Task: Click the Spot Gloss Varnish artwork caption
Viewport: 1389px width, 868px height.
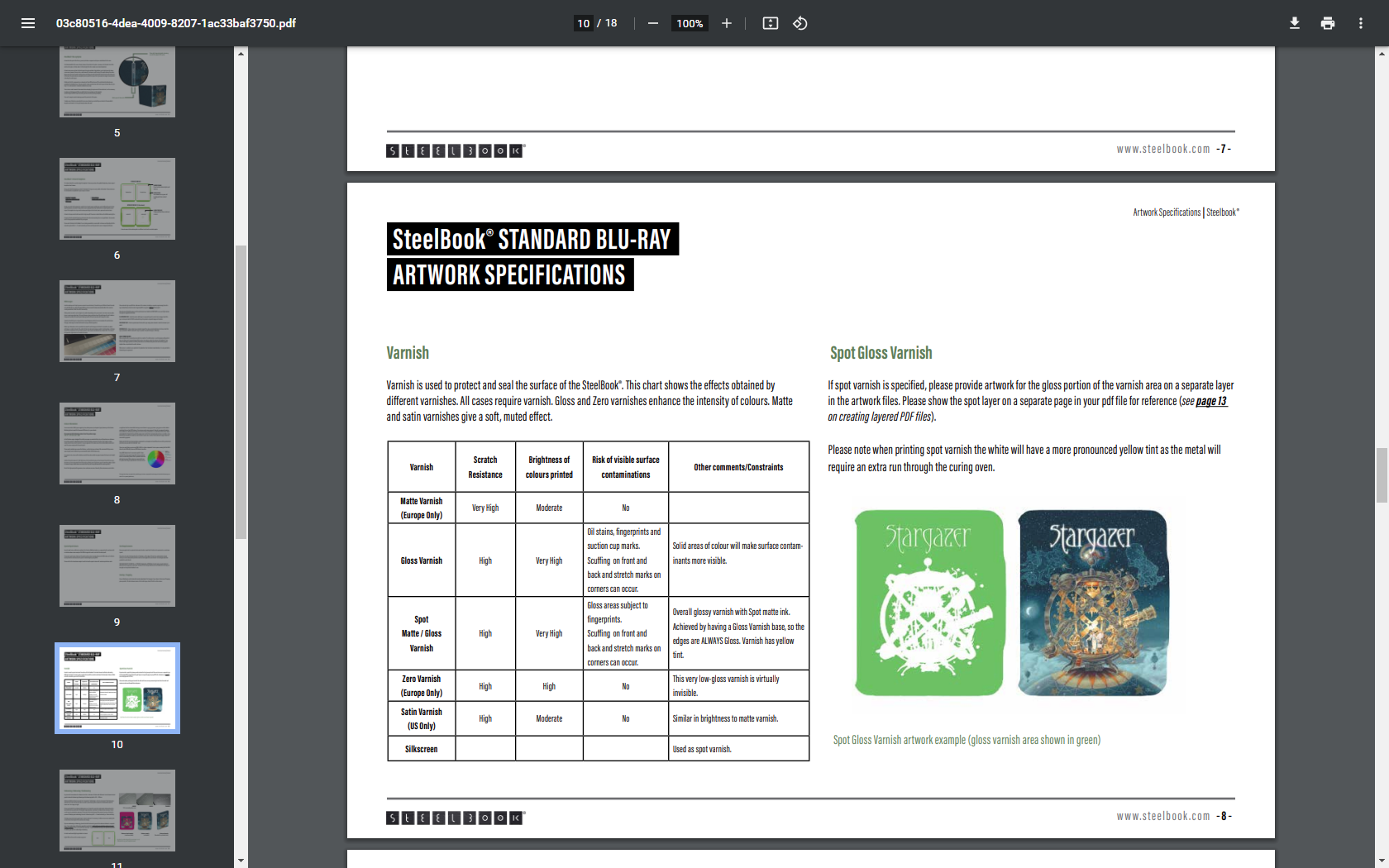Action: point(967,740)
